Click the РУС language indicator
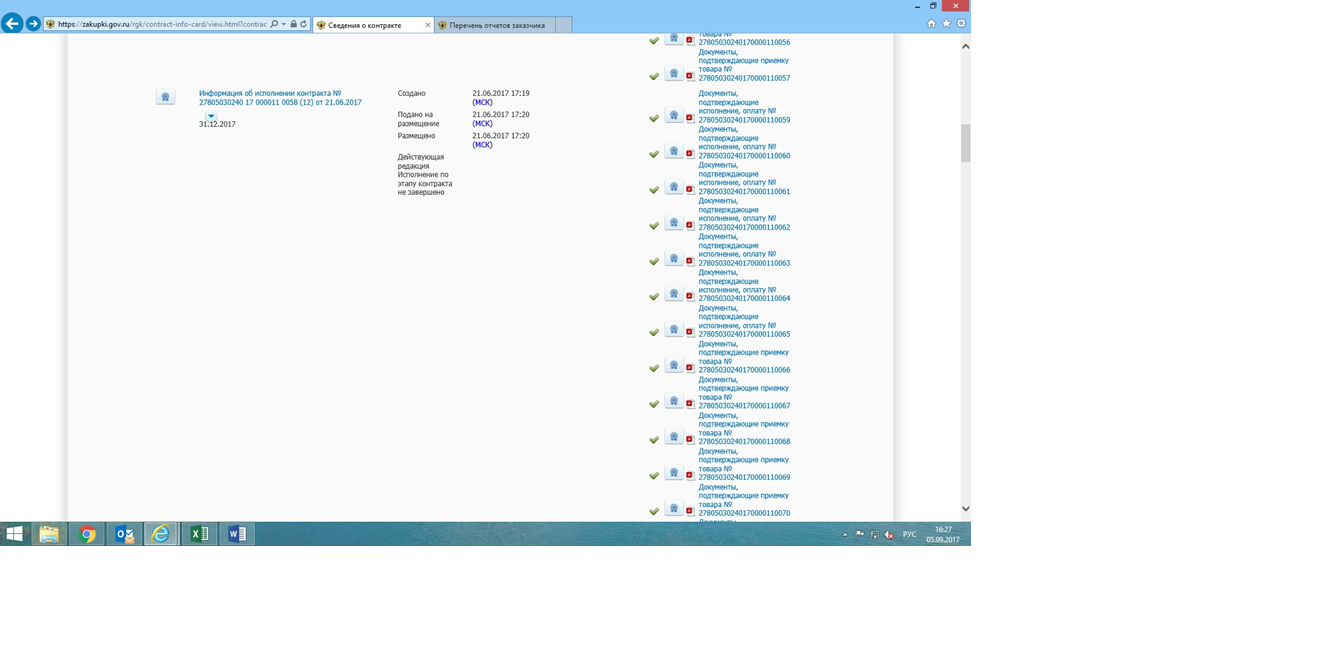 (x=909, y=535)
